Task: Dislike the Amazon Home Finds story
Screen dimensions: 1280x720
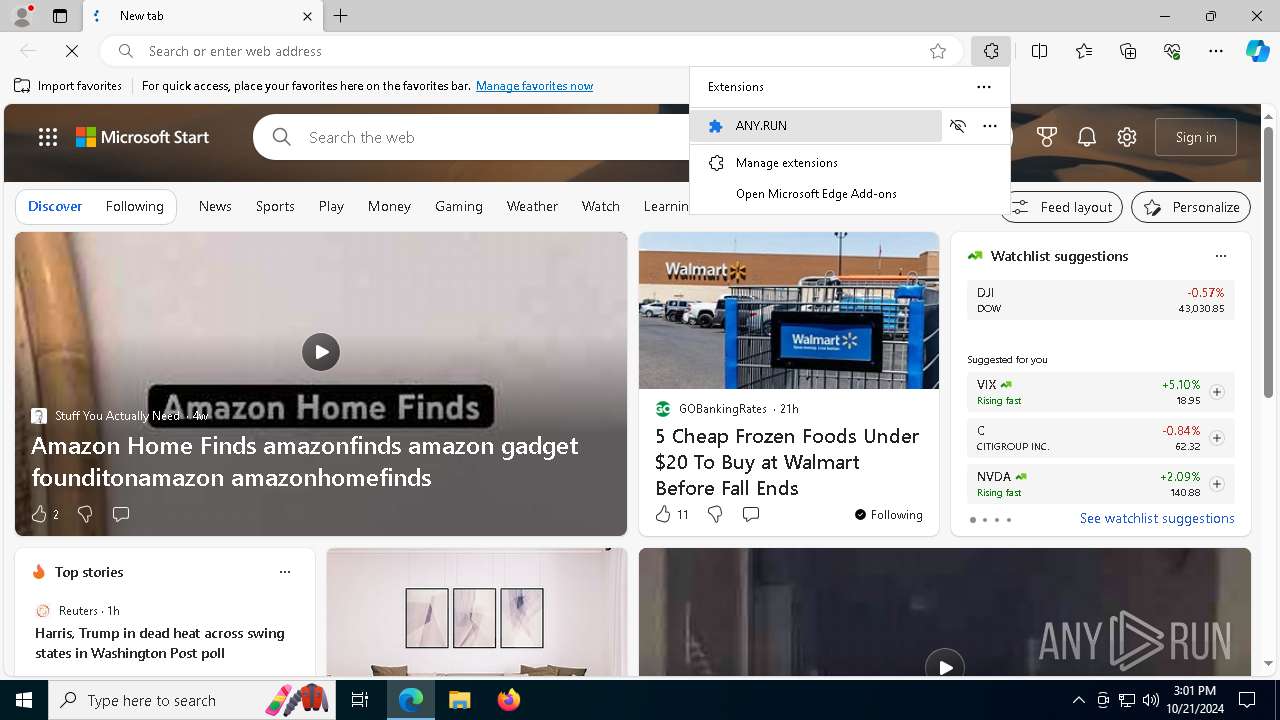Action: point(85,514)
